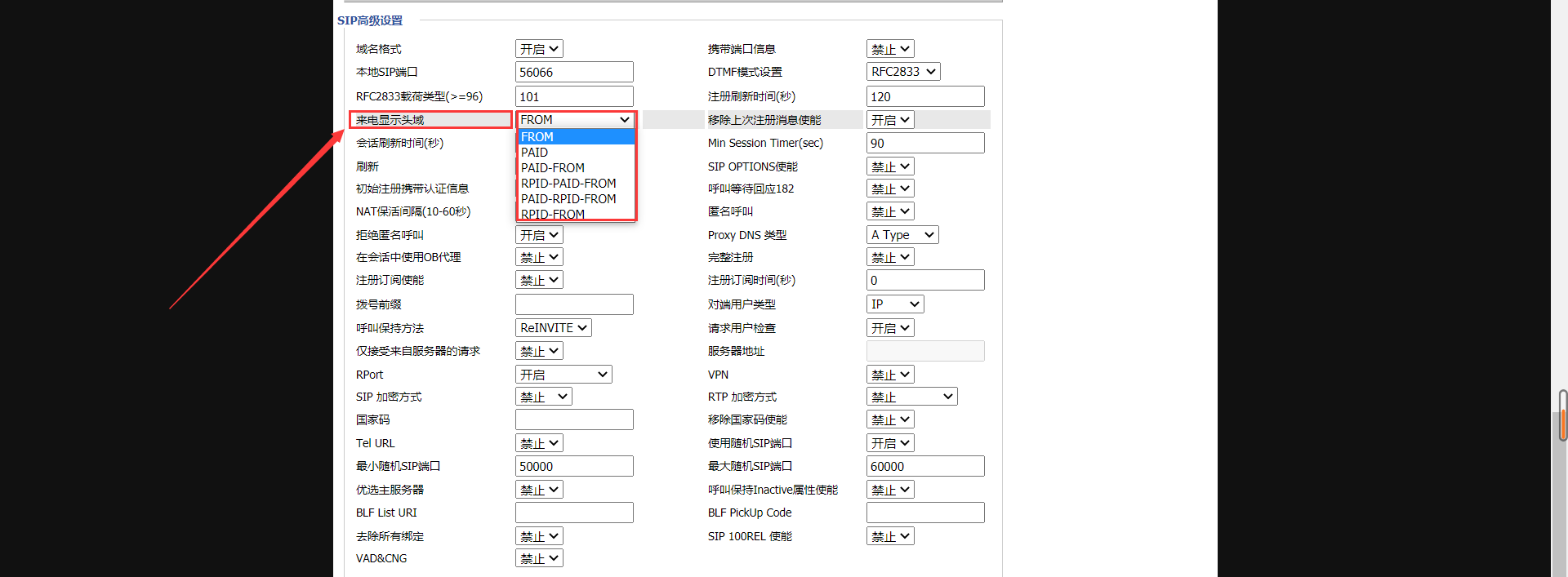Image resolution: width=1568 pixels, height=577 pixels.
Task: Select PAID option in open dropdown list
Action: pos(535,153)
